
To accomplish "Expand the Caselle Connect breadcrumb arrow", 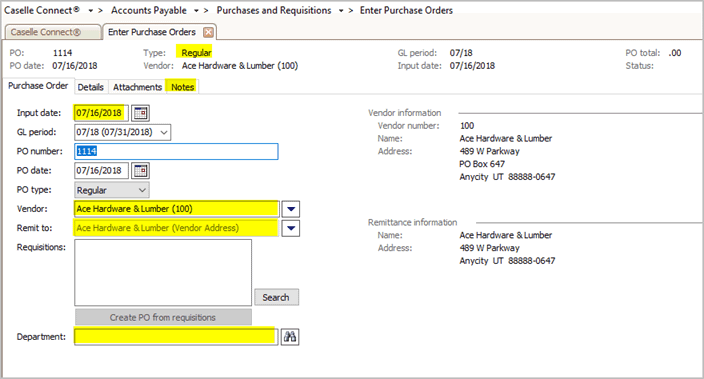I will click(x=91, y=11).
